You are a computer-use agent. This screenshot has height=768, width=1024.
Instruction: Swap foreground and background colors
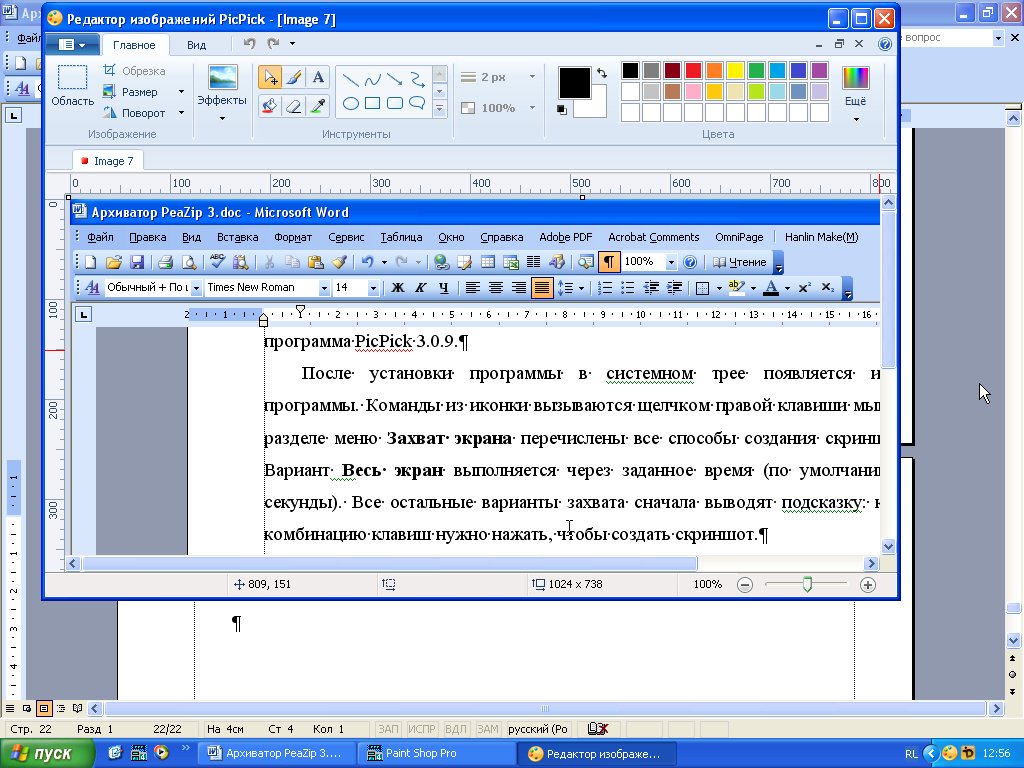click(x=601, y=73)
